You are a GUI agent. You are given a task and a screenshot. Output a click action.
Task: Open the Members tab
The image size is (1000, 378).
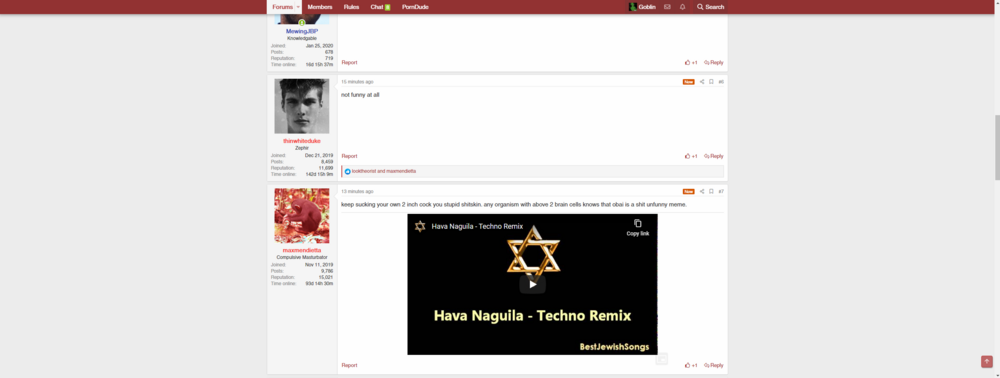click(x=320, y=7)
